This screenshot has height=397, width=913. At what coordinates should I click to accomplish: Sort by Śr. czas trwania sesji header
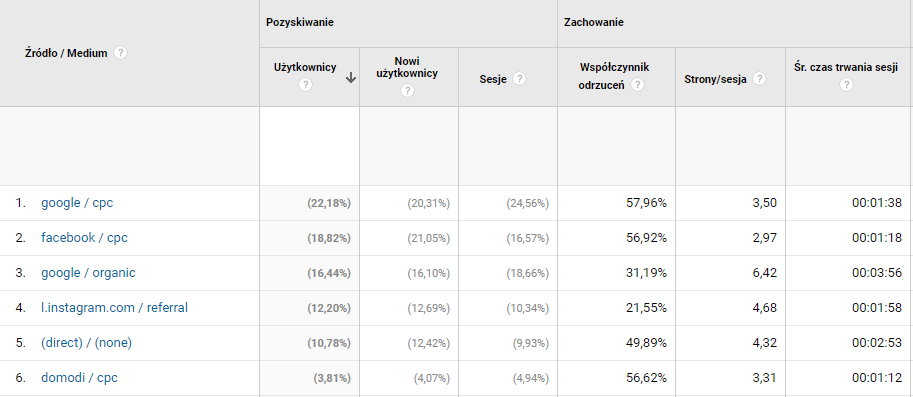(x=845, y=68)
